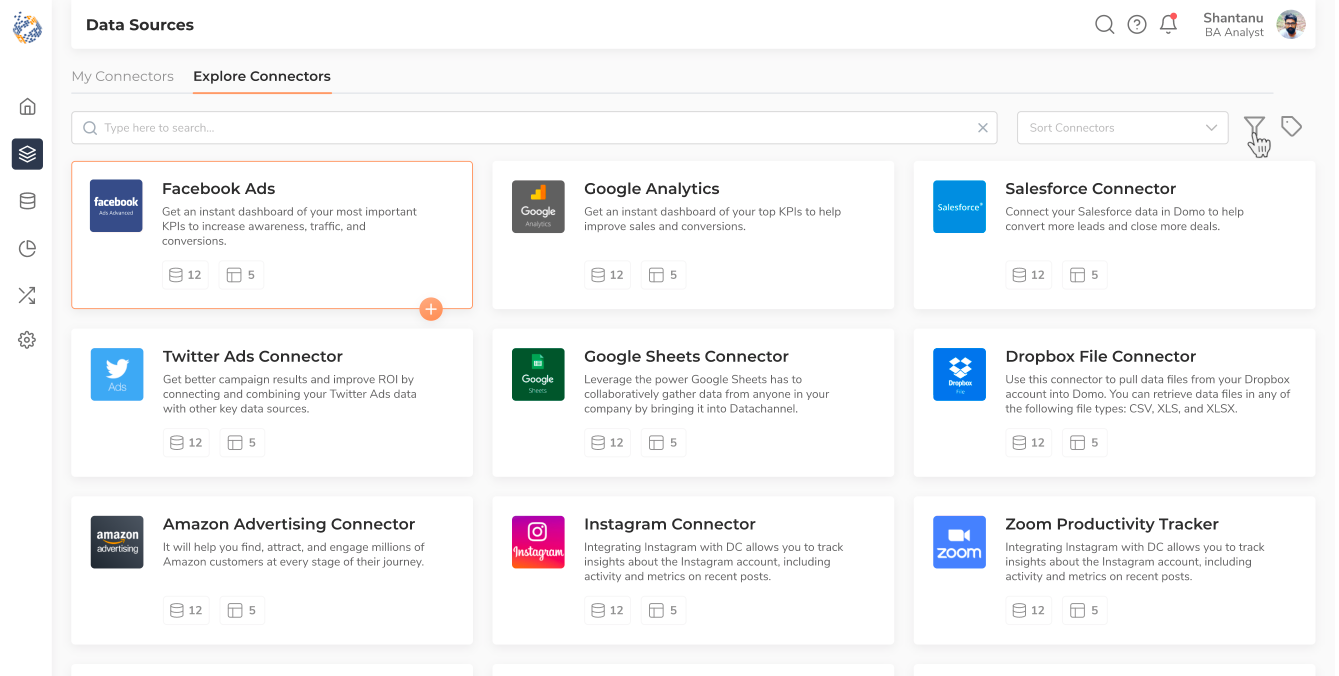
Task: Expand the Sort Connectors dropdown
Action: tap(1122, 127)
